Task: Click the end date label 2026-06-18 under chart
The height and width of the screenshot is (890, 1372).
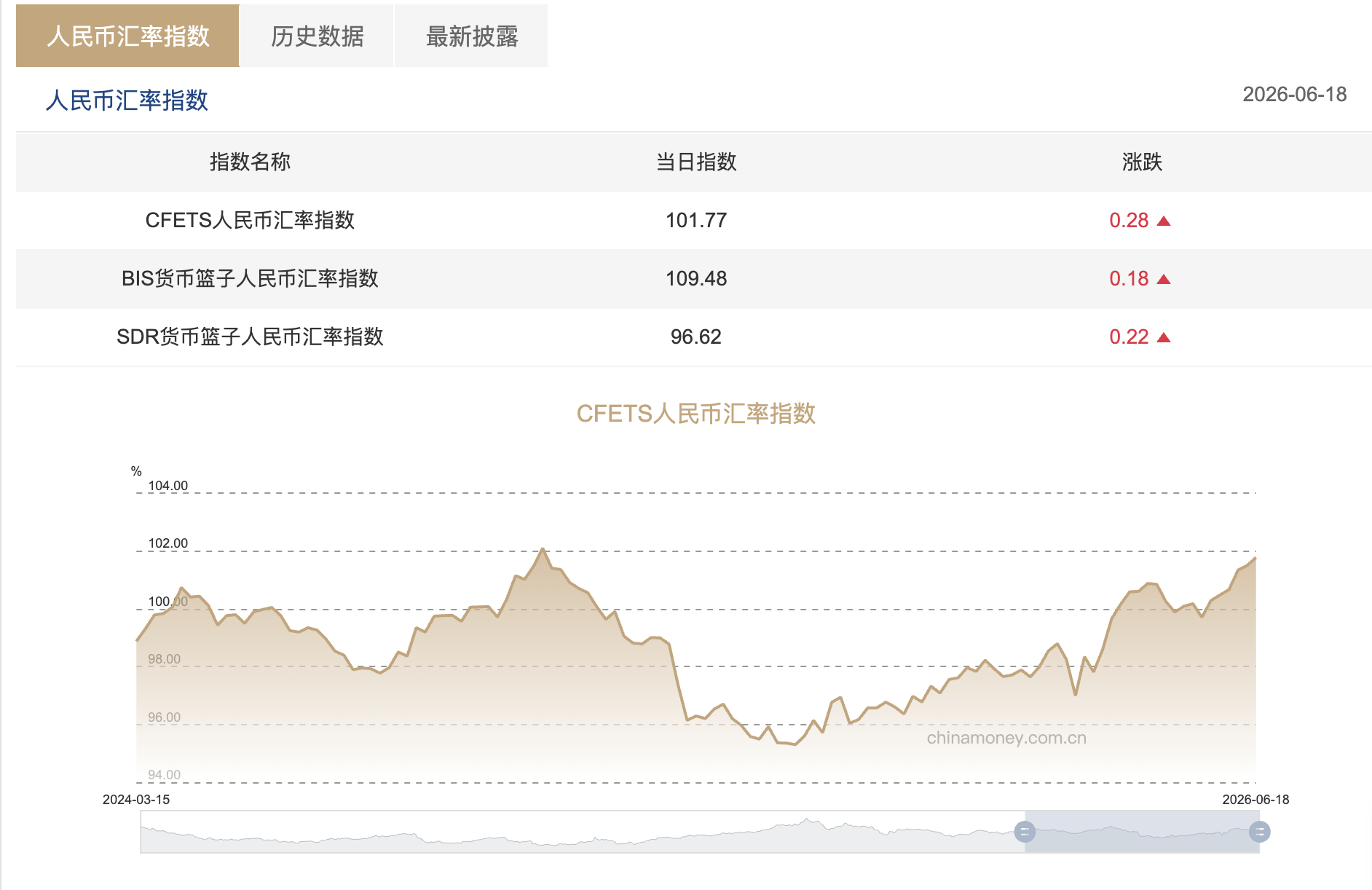Action: 1255,800
